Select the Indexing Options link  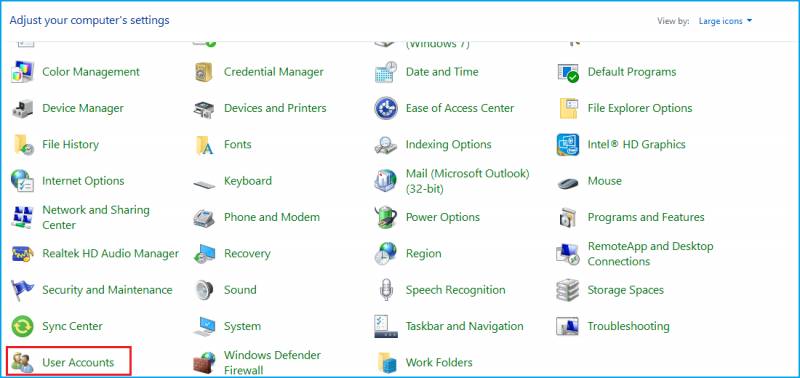pyautogui.click(x=448, y=145)
